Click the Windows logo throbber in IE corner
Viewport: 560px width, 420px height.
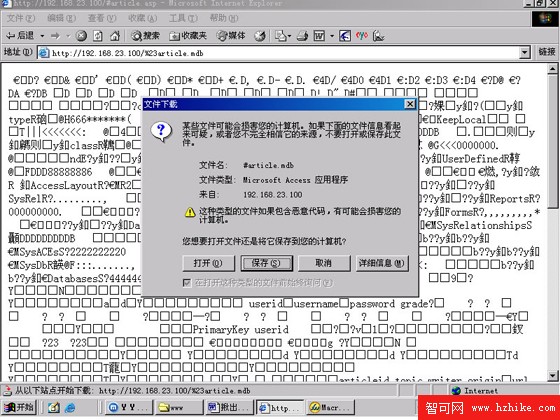tap(545, 19)
